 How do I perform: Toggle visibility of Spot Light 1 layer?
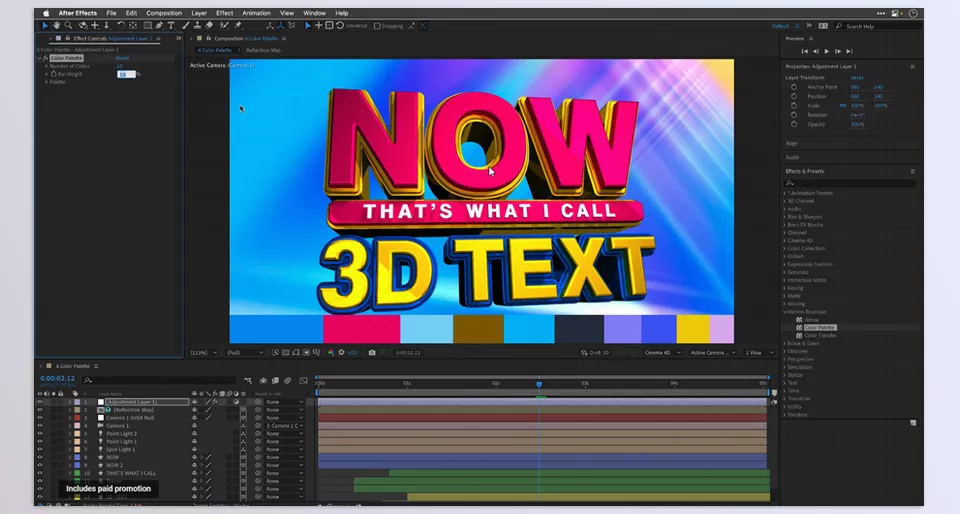[x=40, y=450]
